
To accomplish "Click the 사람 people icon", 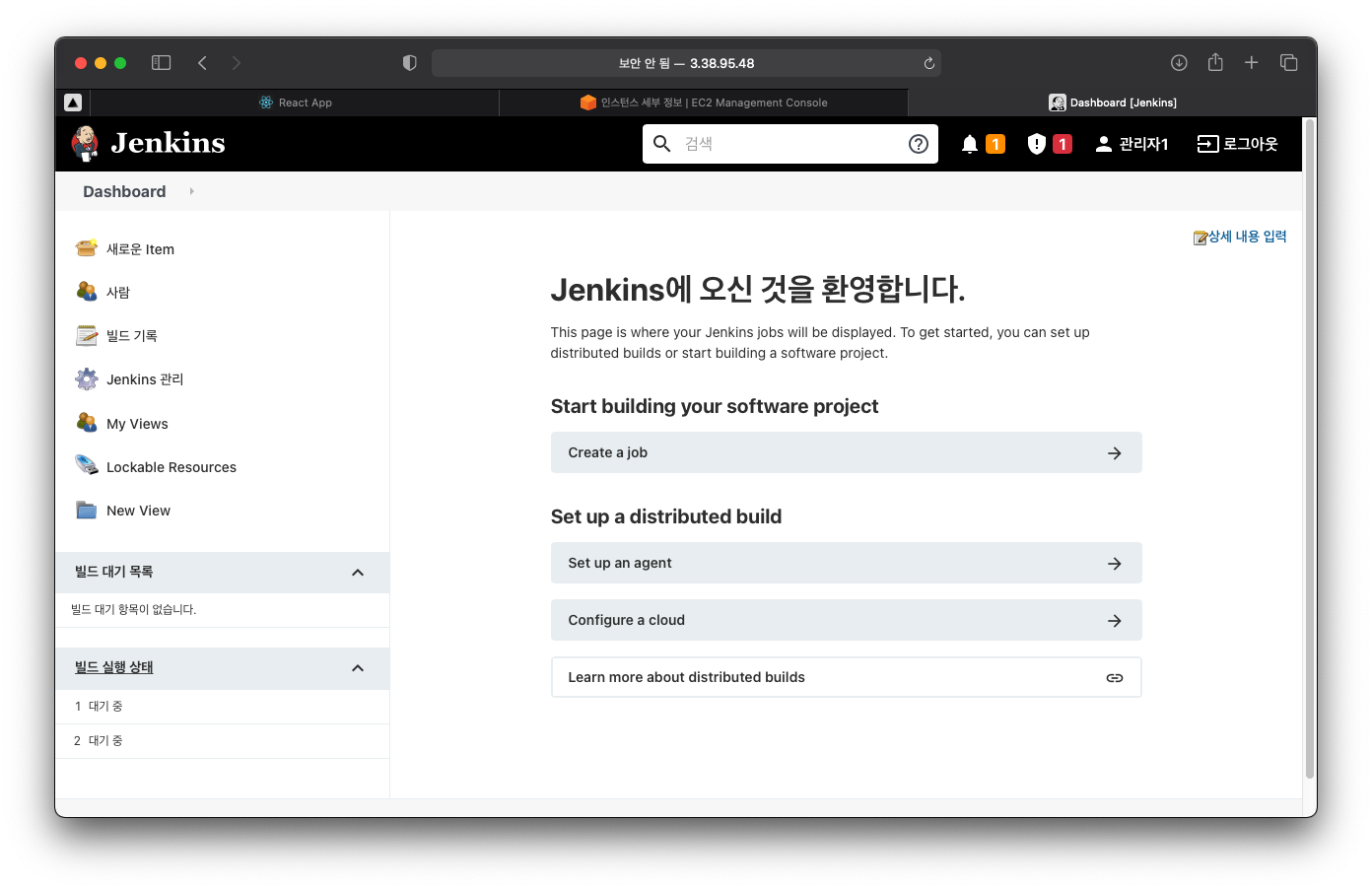I will (87, 292).
